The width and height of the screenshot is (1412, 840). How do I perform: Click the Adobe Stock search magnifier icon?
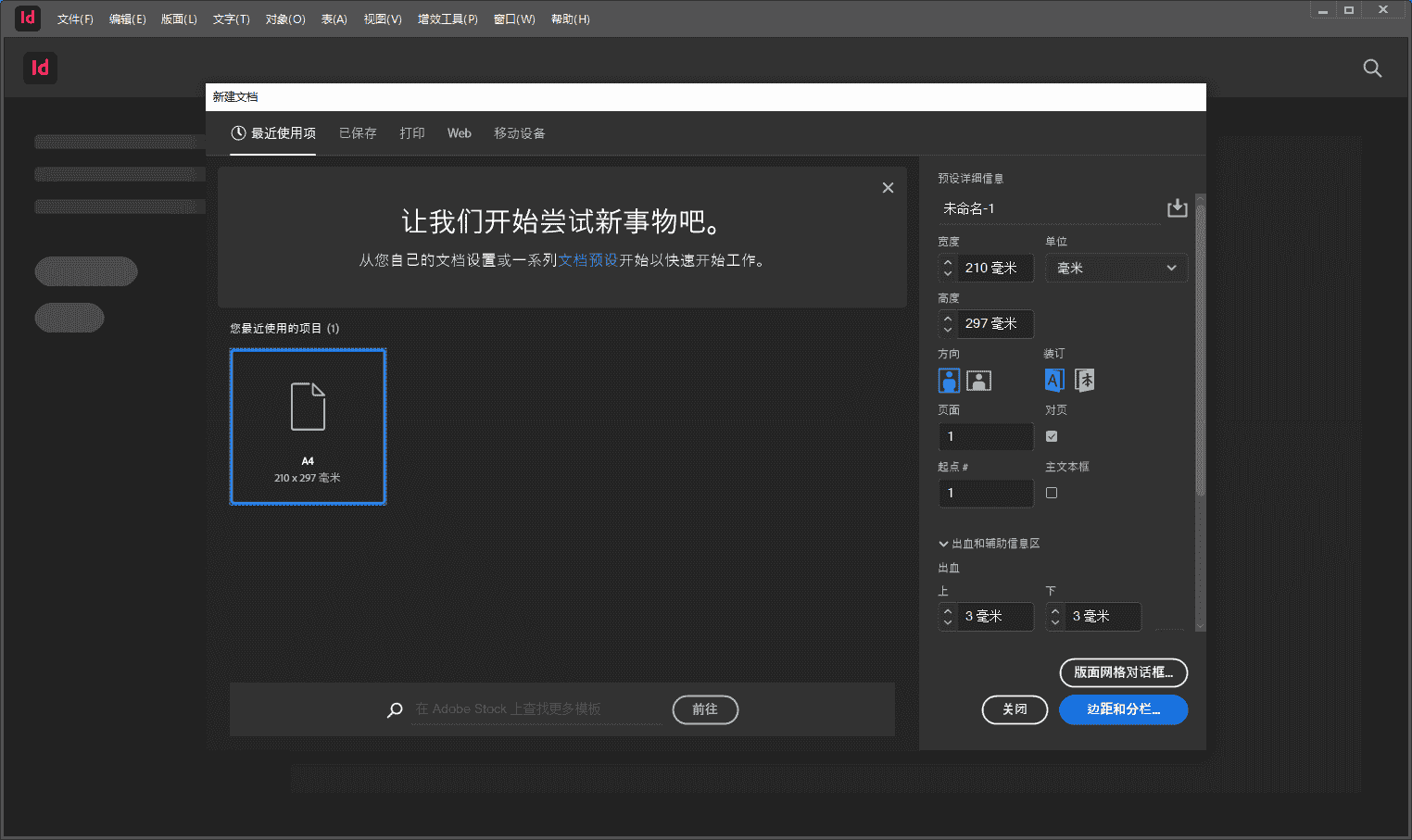click(x=395, y=709)
